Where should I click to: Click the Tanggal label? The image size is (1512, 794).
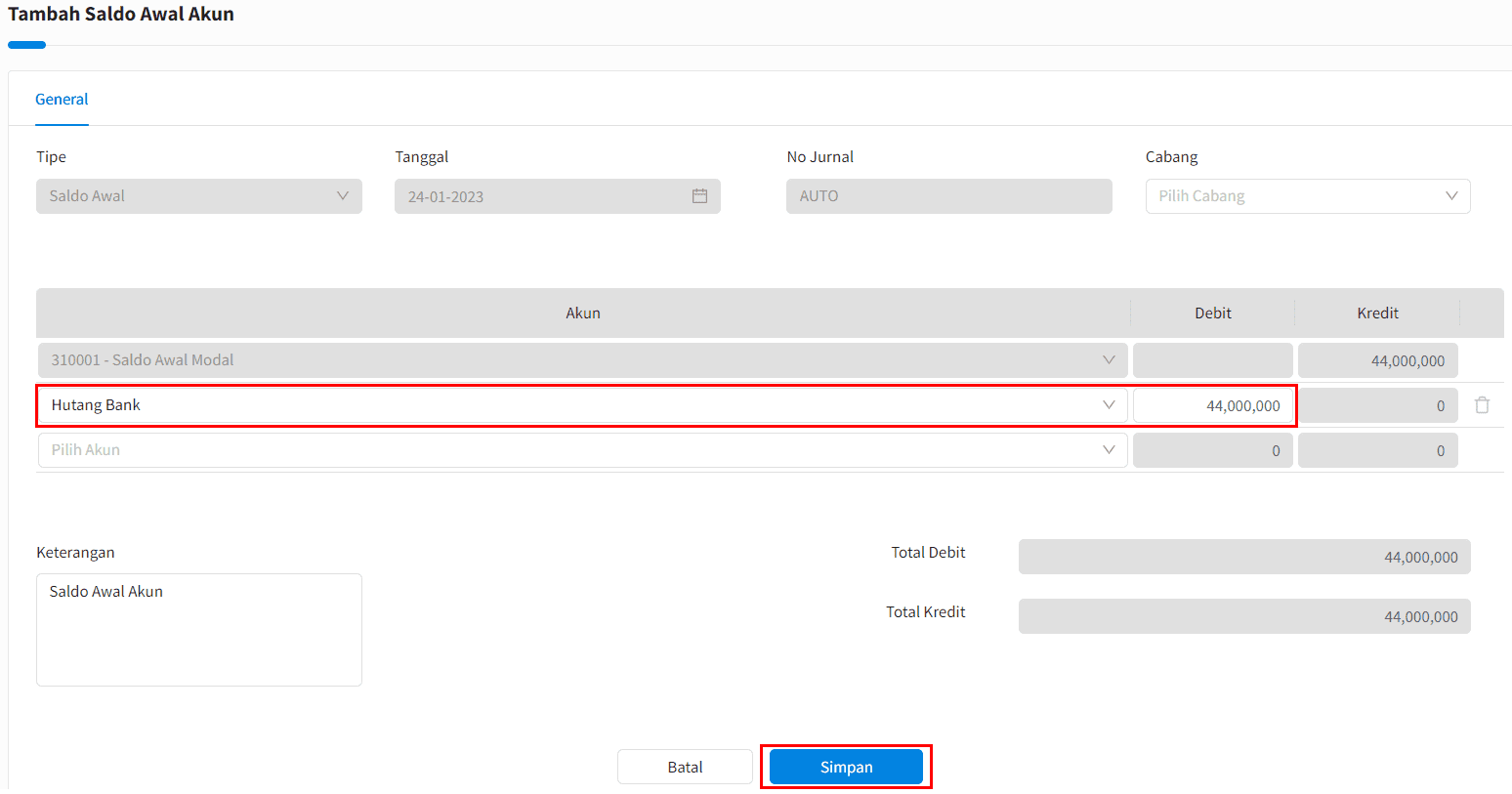pyautogui.click(x=422, y=157)
